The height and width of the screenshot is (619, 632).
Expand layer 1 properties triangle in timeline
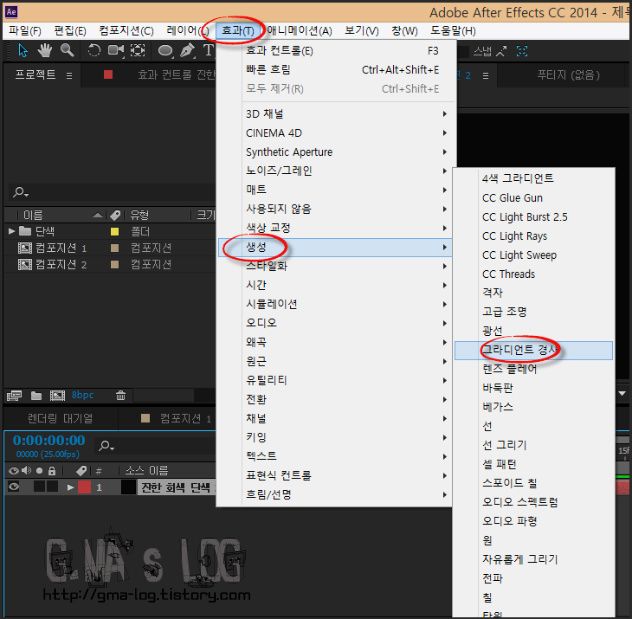pyautogui.click(x=70, y=488)
